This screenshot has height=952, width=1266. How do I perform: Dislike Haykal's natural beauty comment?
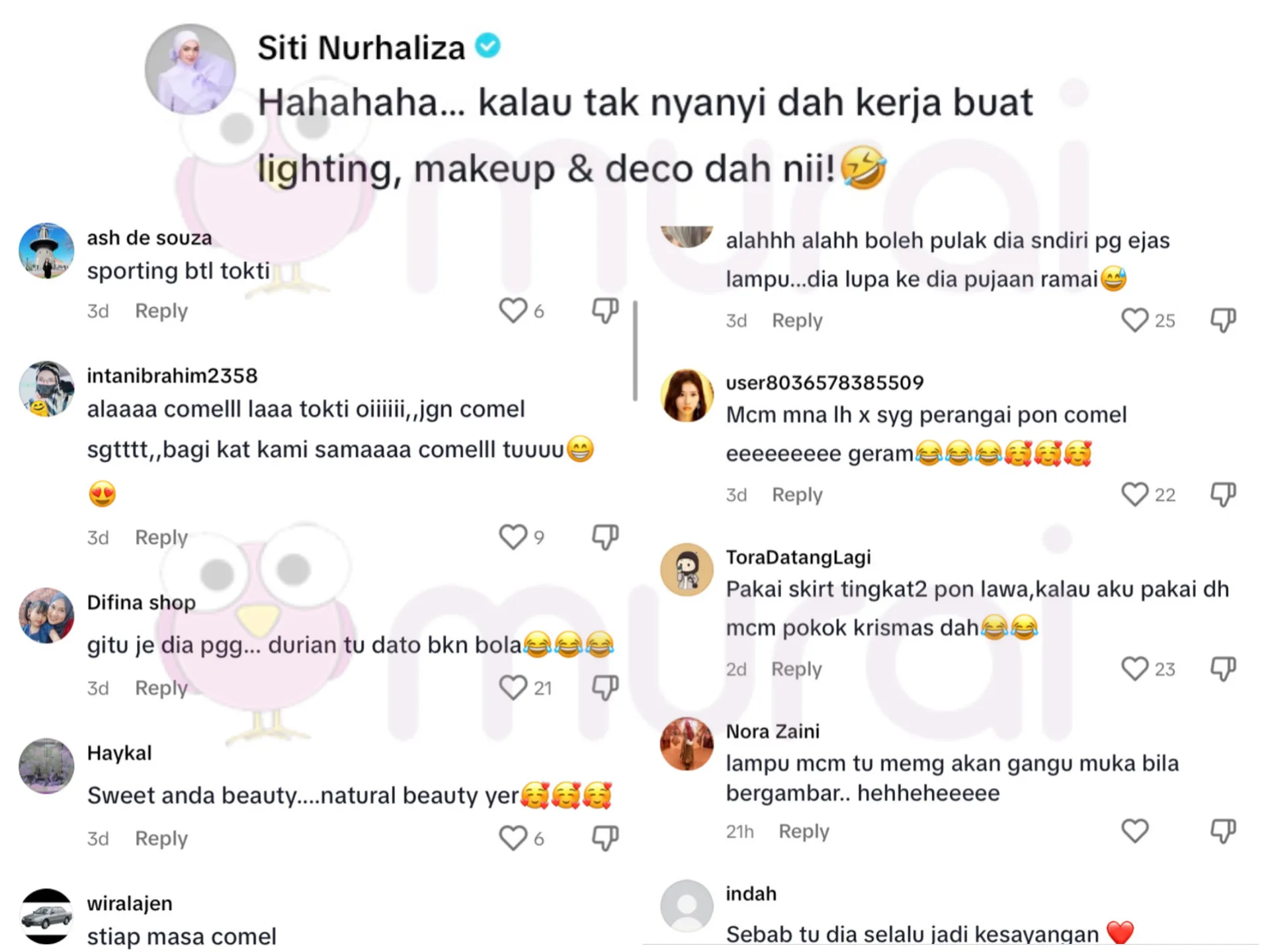click(x=605, y=838)
